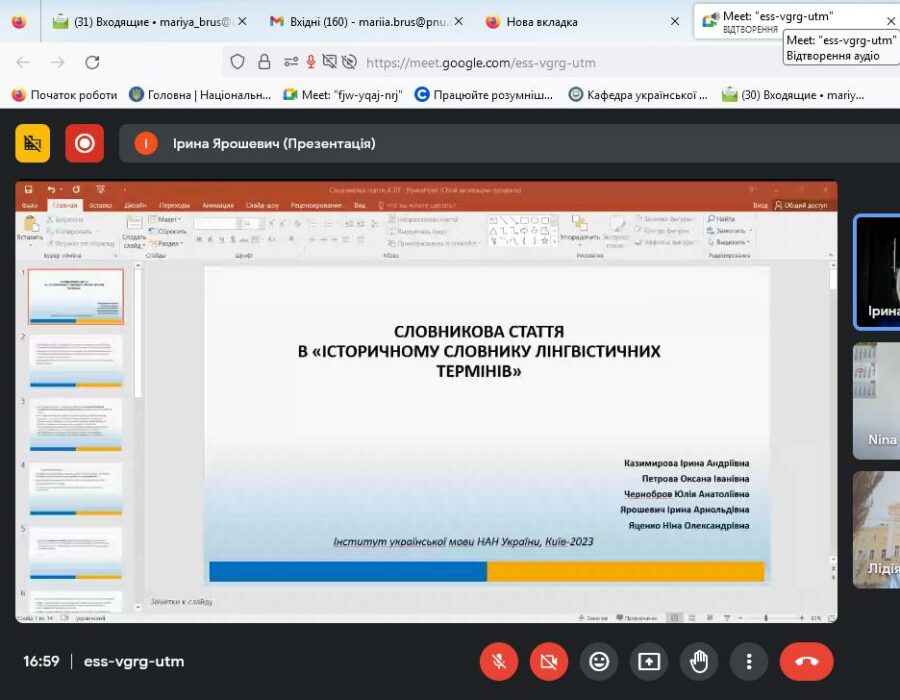Click the red recording indicator icon
The image size is (900, 700).
tap(84, 143)
